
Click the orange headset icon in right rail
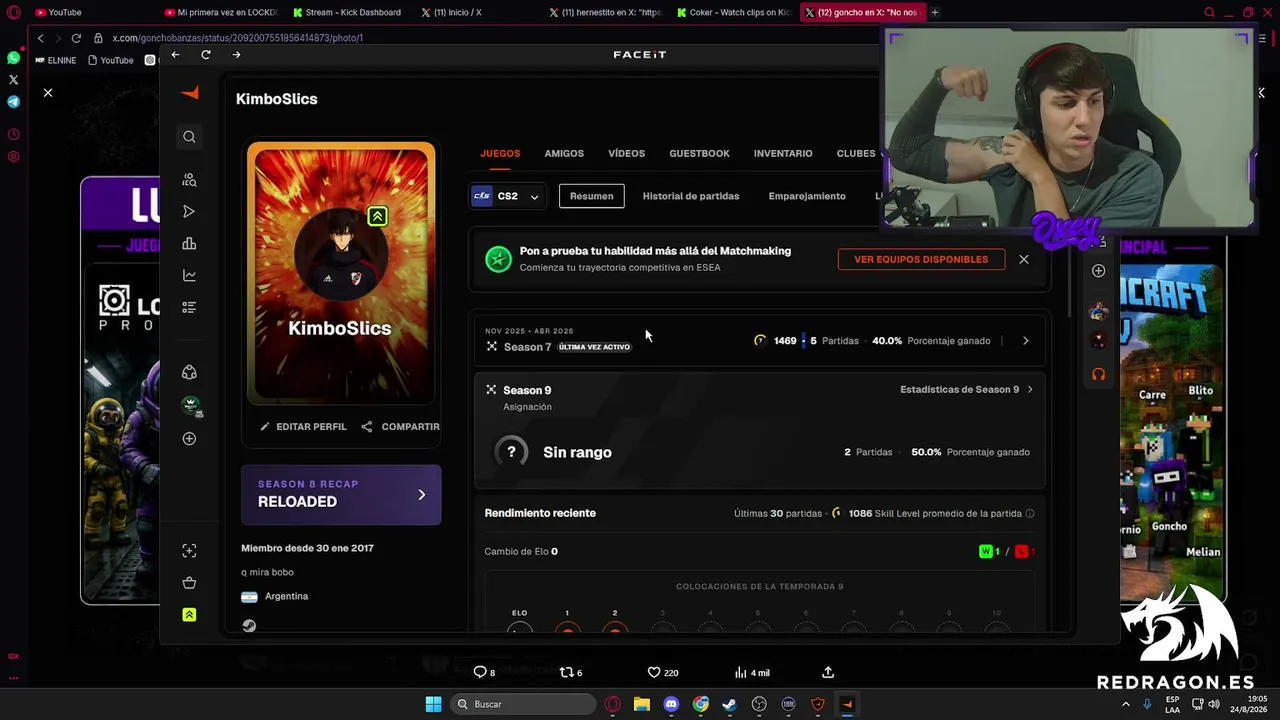tap(1098, 374)
